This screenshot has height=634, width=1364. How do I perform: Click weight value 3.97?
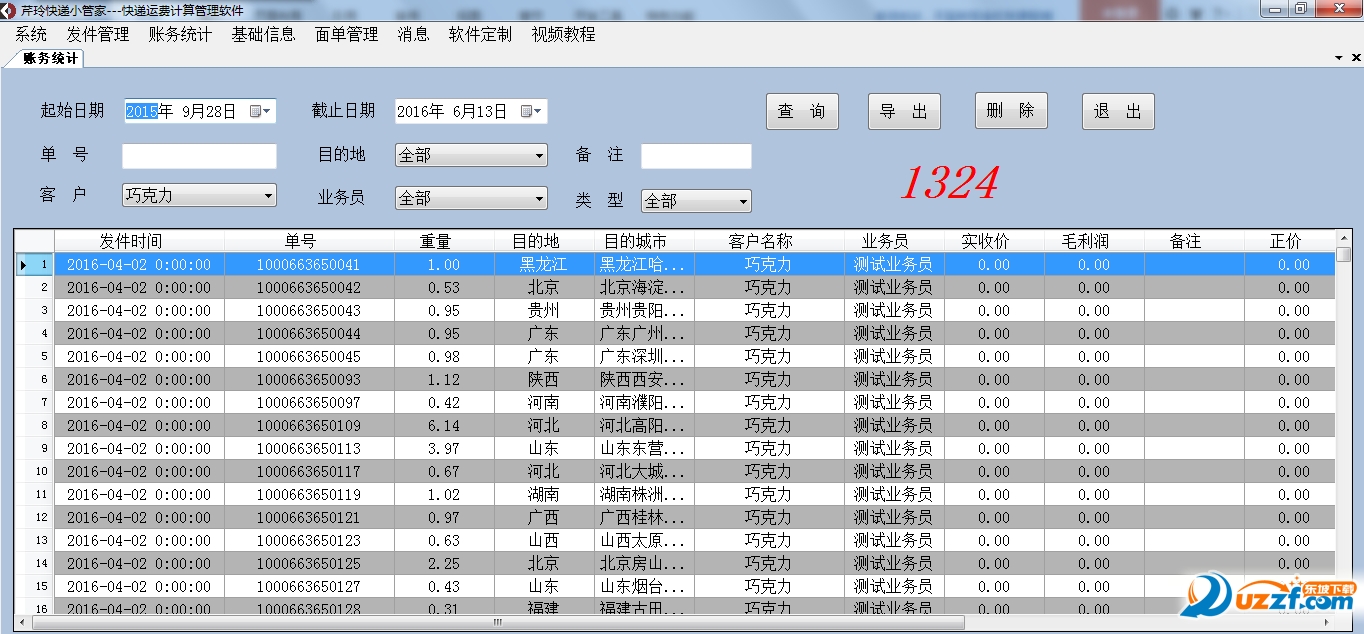(x=444, y=449)
